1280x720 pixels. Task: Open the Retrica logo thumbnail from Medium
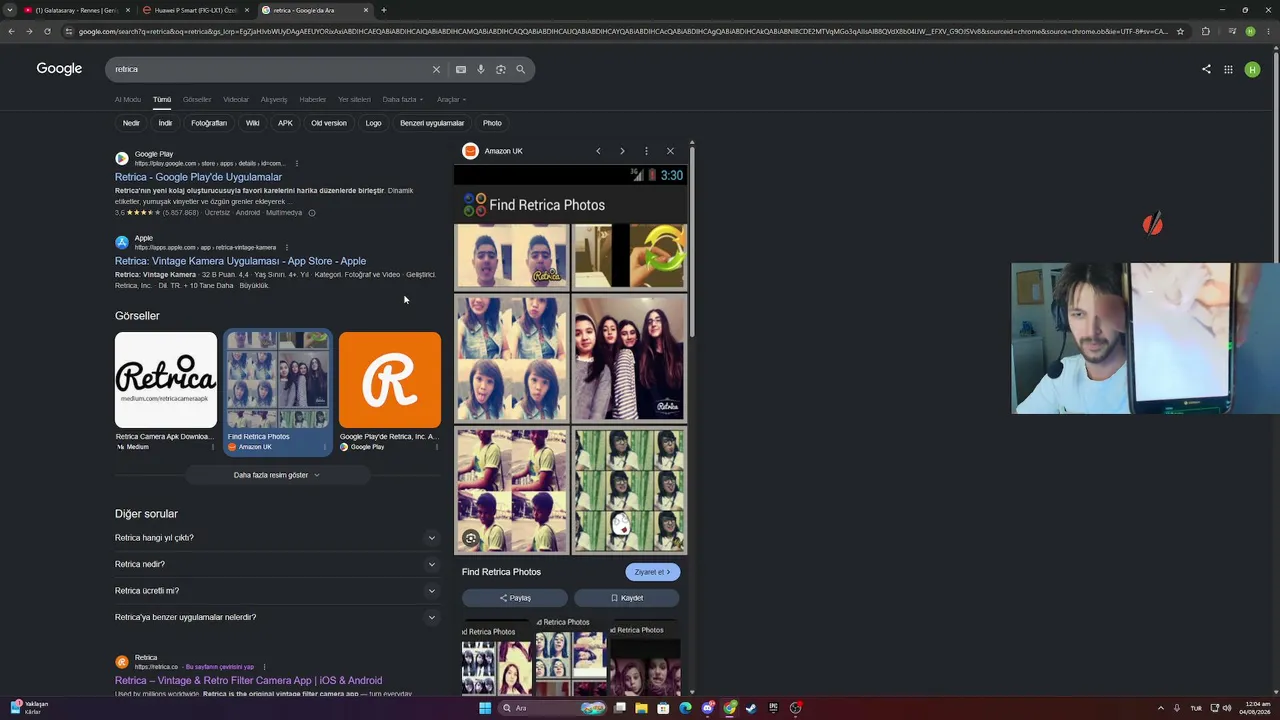click(x=166, y=380)
